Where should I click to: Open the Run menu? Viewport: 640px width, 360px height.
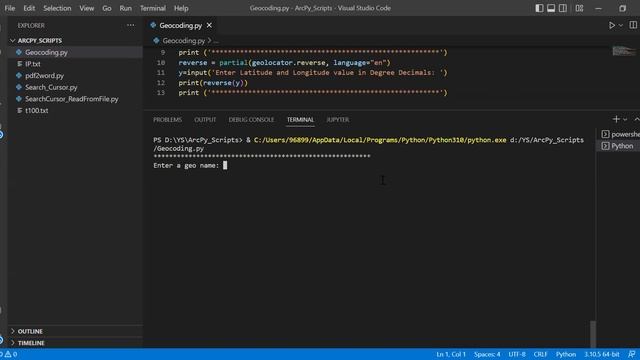[126, 8]
